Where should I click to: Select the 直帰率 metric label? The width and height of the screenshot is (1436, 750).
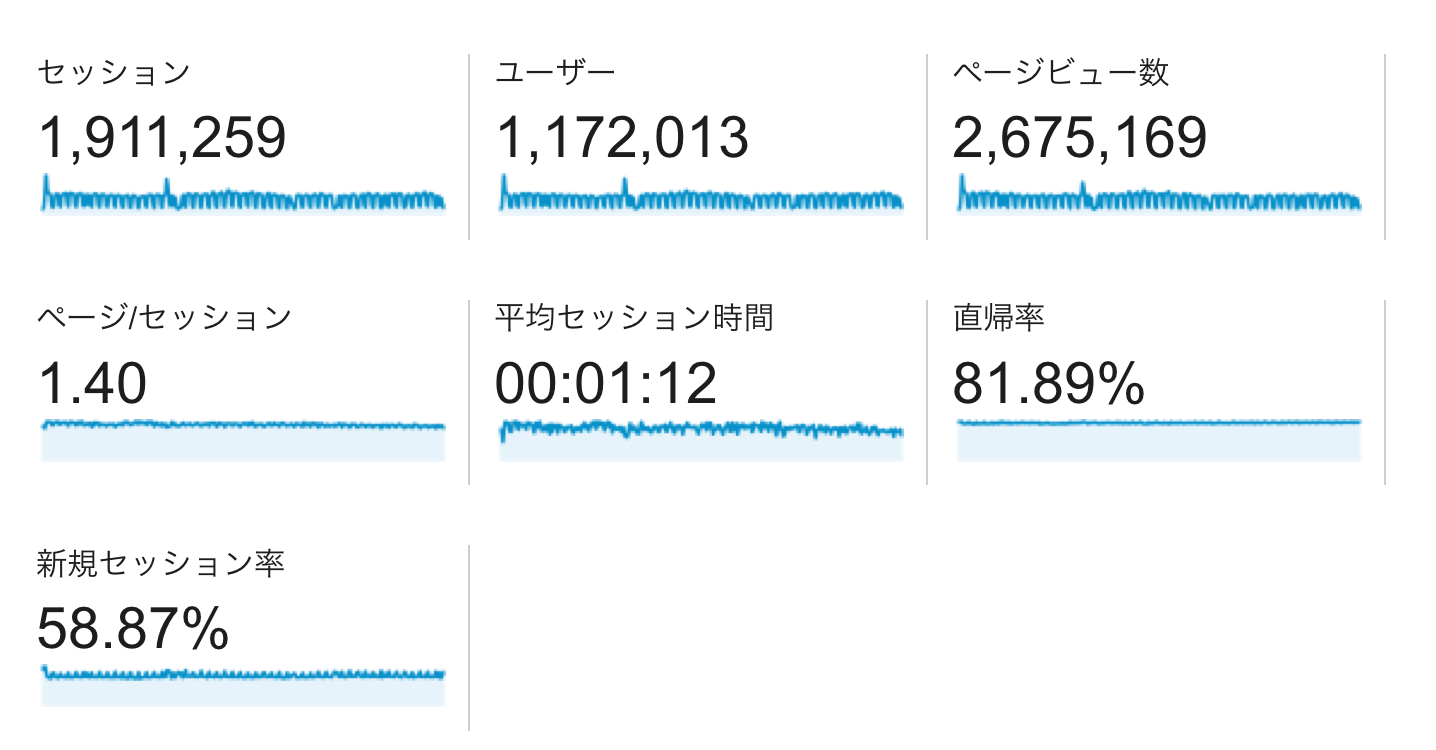click(x=999, y=318)
